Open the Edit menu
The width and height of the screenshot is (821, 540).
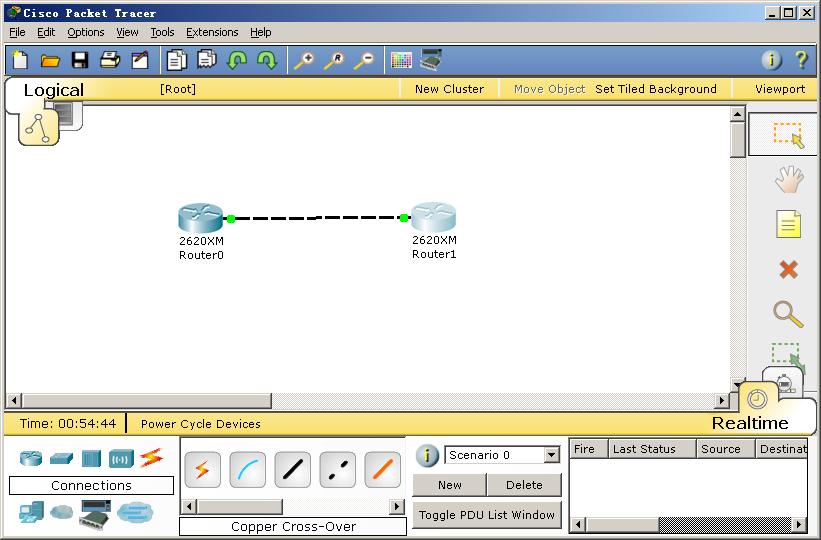[46, 32]
